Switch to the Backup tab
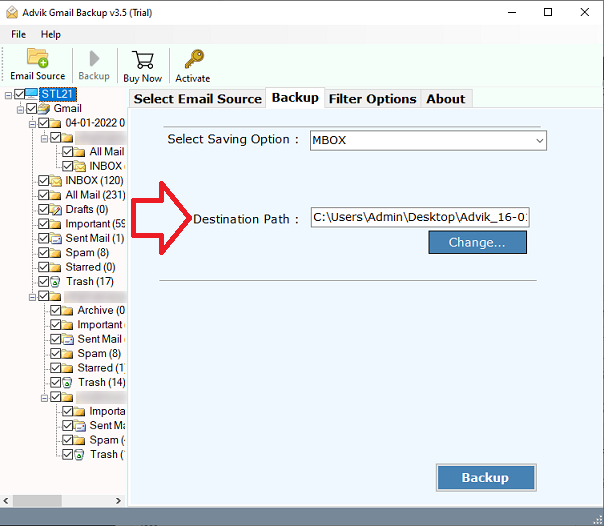This screenshot has width=604, height=526. [x=295, y=98]
